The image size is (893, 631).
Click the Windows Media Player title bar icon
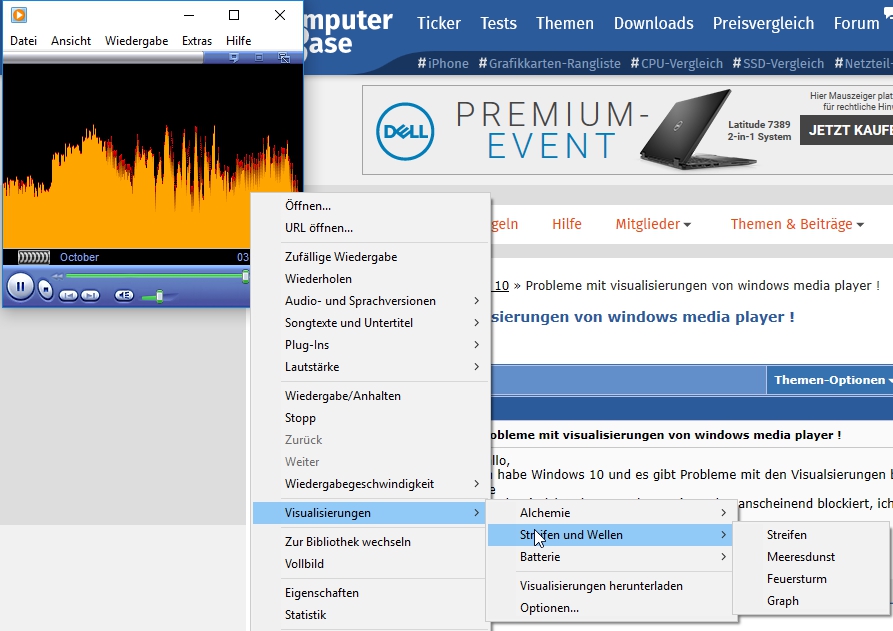(19, 15)
